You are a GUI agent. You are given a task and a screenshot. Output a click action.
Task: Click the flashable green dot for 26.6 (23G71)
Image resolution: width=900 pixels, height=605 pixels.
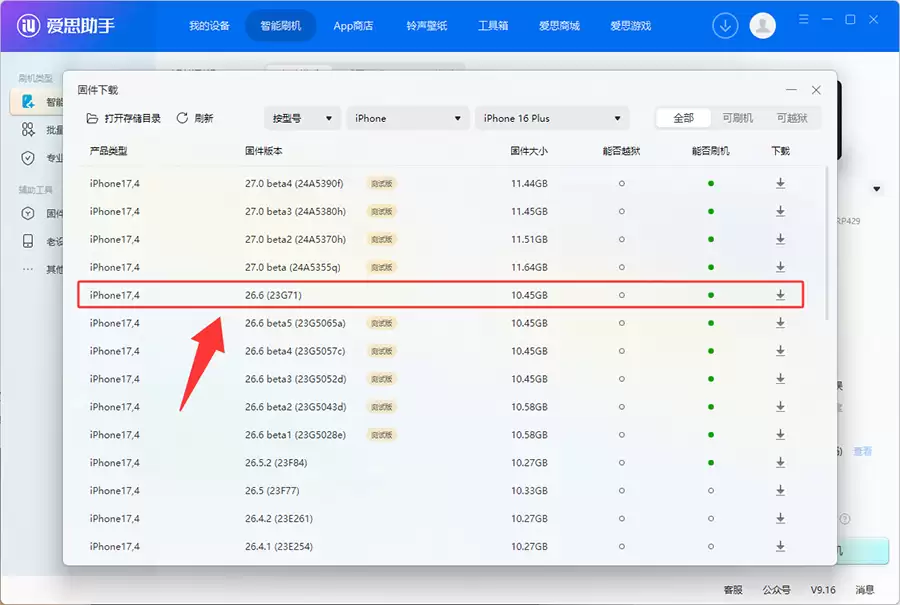[711, 295]
